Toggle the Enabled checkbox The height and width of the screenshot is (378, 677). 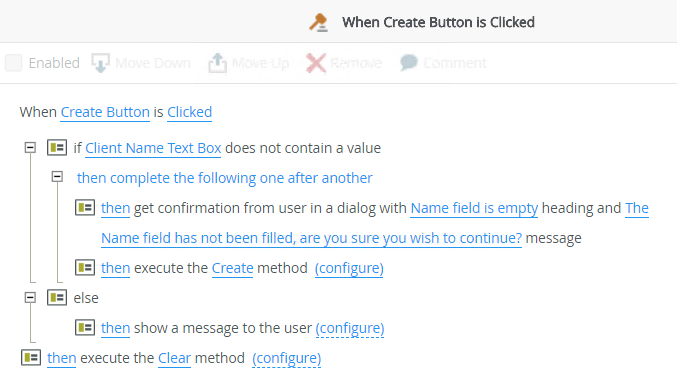pos(13,63)
